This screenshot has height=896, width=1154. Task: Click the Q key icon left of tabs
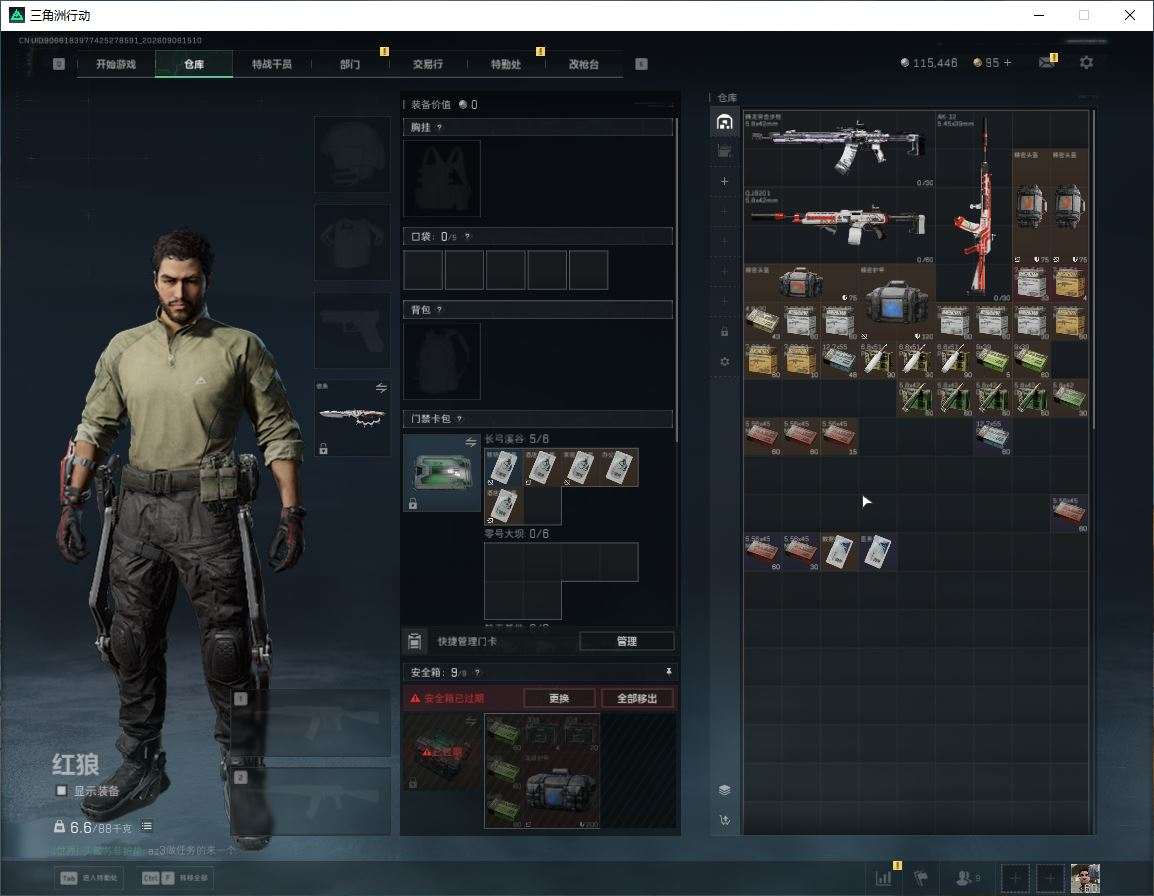pyautogui.click(x=59, y=64)
